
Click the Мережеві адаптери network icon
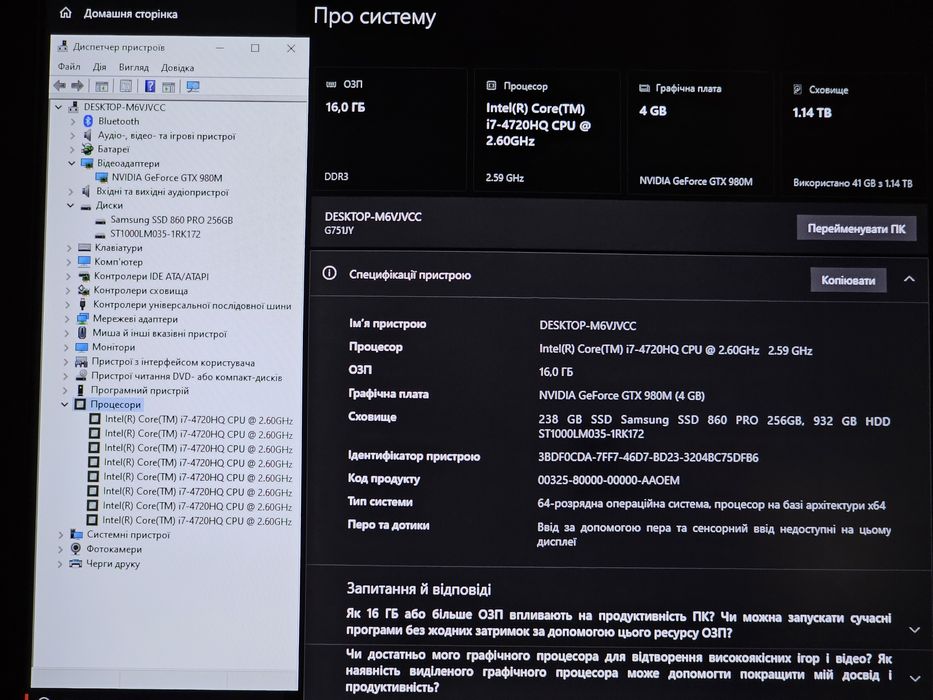click(x=83, y=319)
